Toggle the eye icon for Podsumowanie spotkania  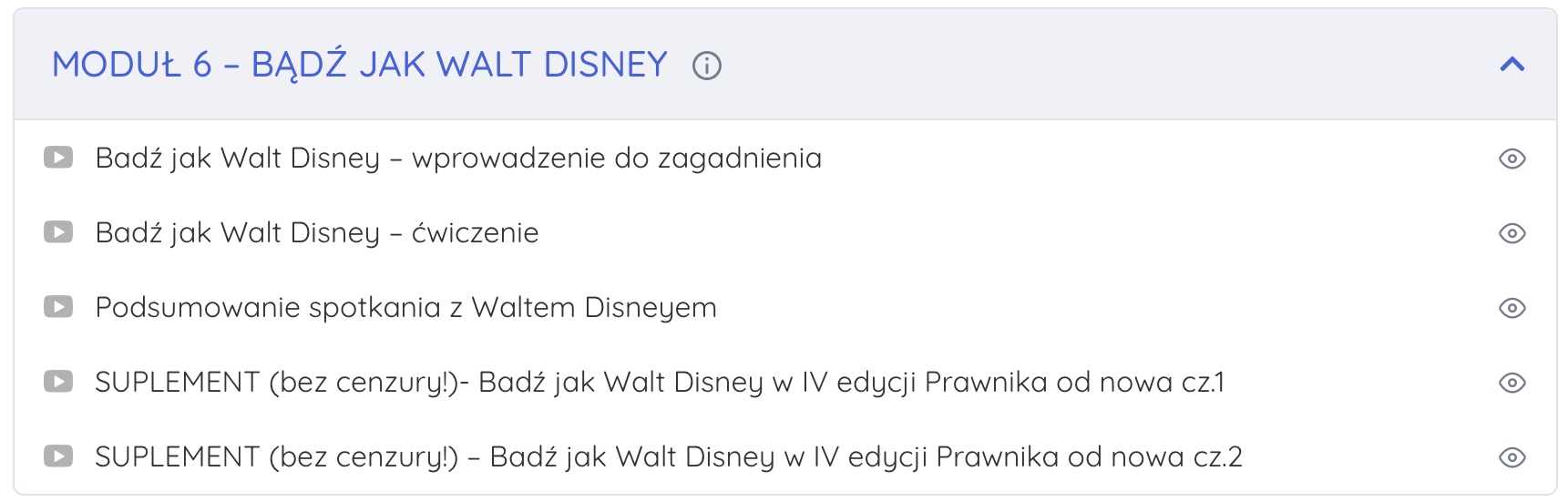[1512, 308]
